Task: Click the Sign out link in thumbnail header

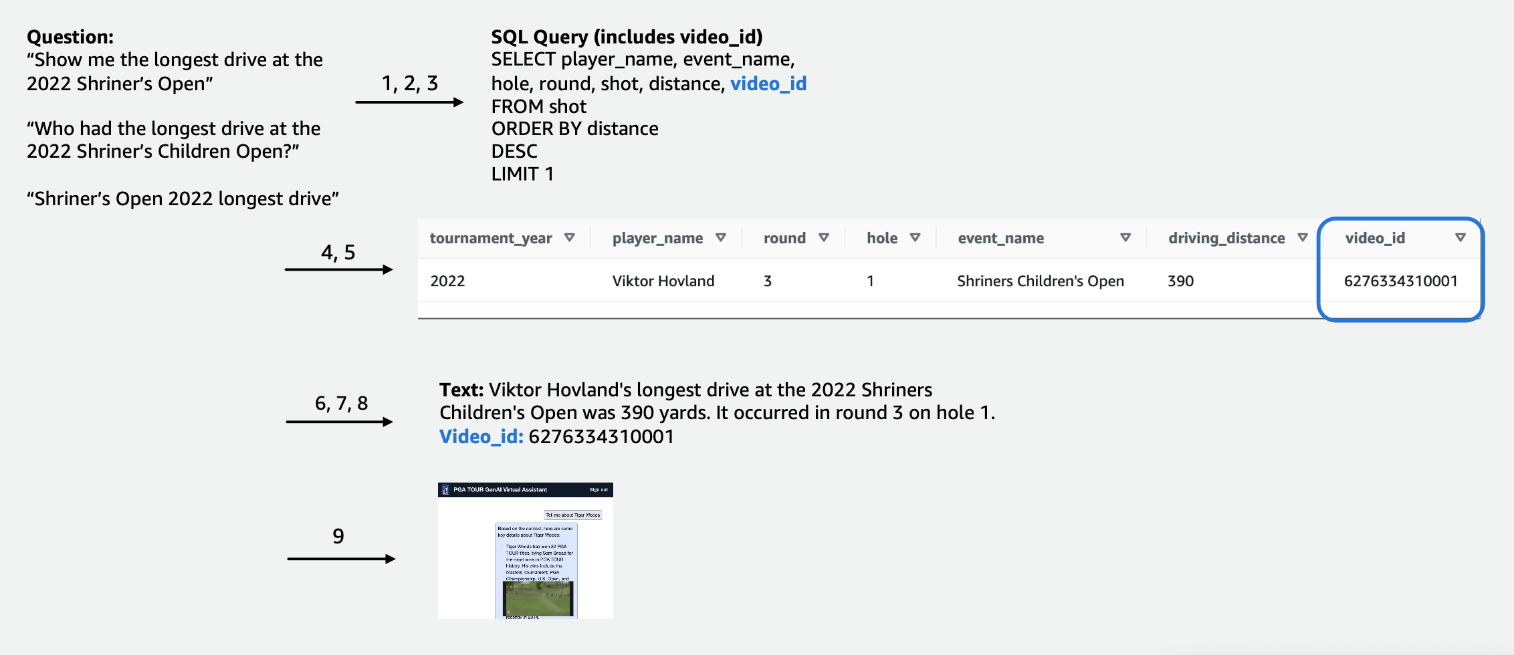Action: click(x=598, y=490)
